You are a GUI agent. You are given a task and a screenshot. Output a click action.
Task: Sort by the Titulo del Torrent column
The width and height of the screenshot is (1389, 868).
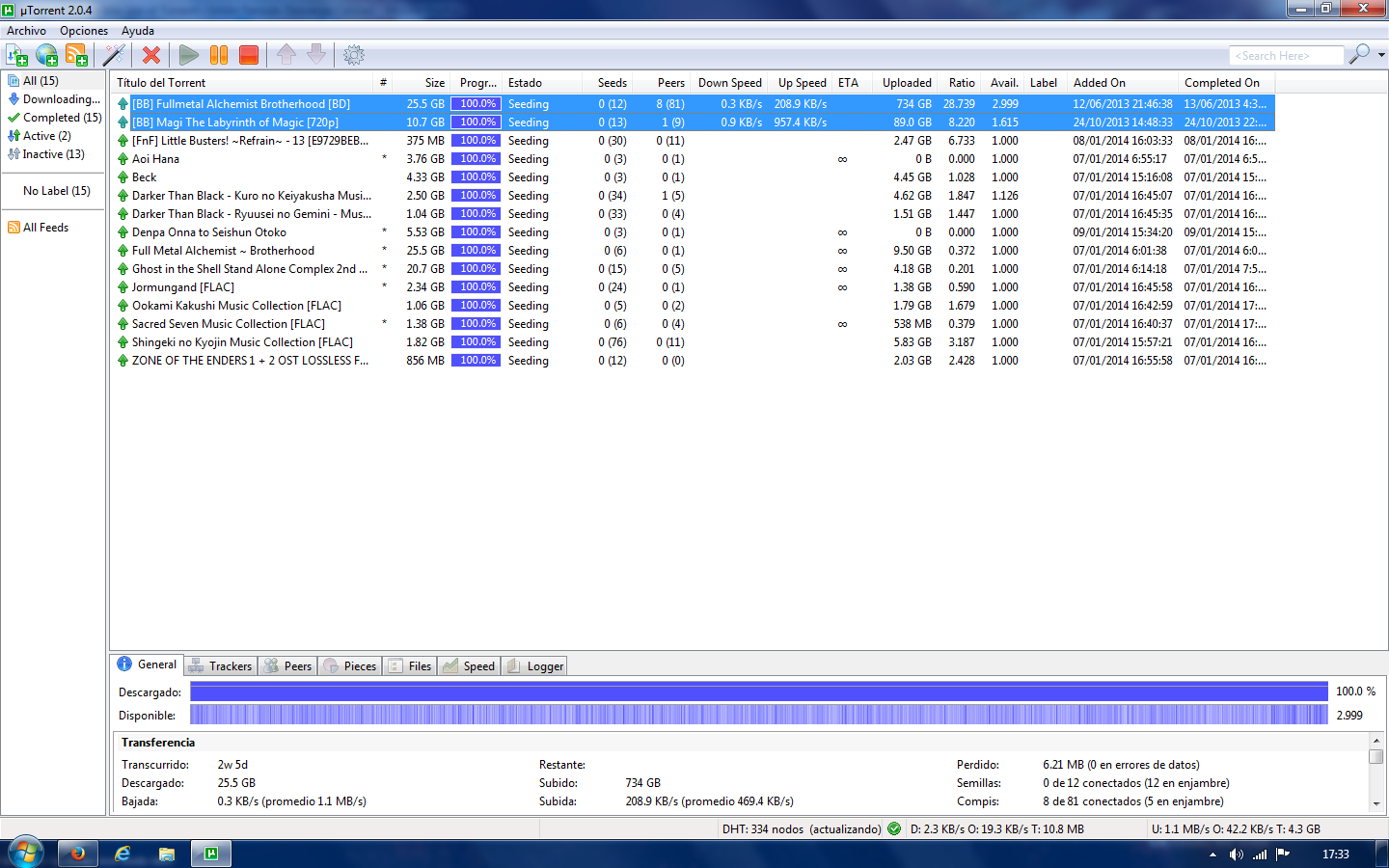[x=242, y=83]
